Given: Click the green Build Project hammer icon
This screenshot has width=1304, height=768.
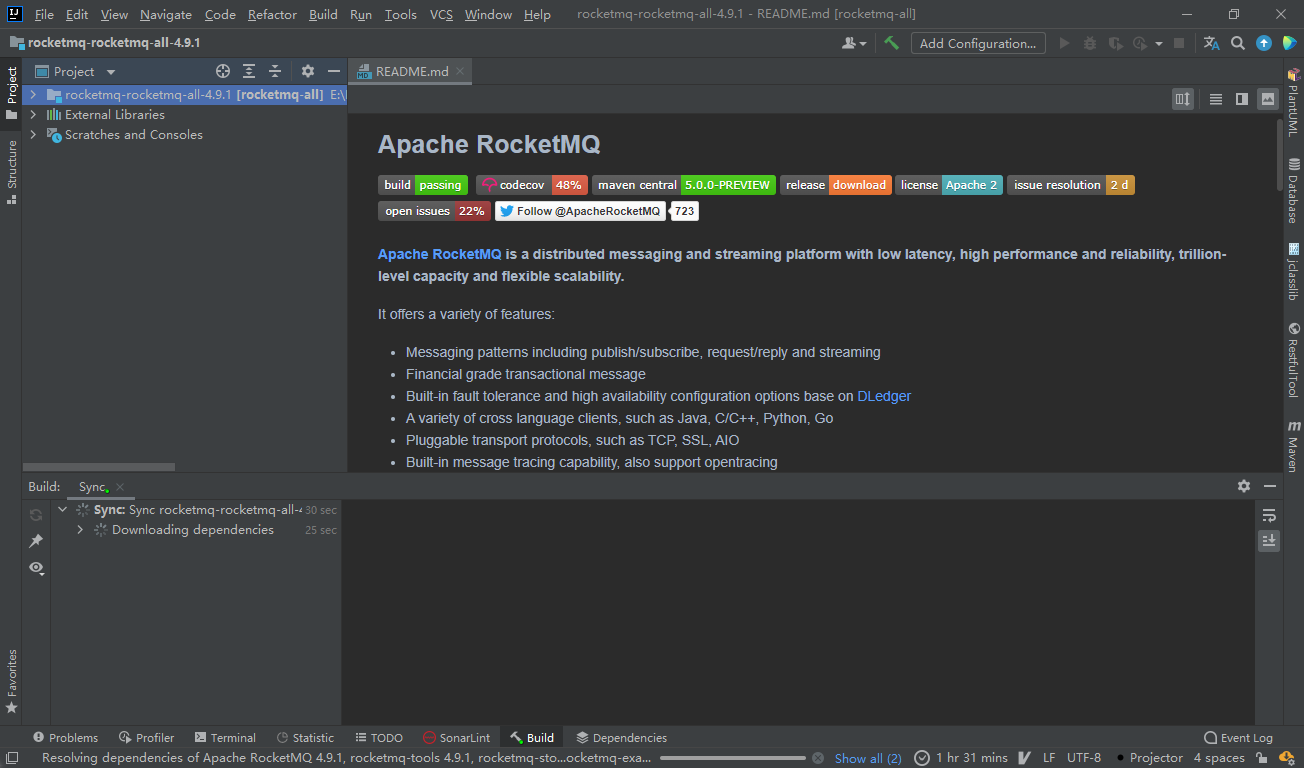Looking at the screenshot, I should coord(891,43).
